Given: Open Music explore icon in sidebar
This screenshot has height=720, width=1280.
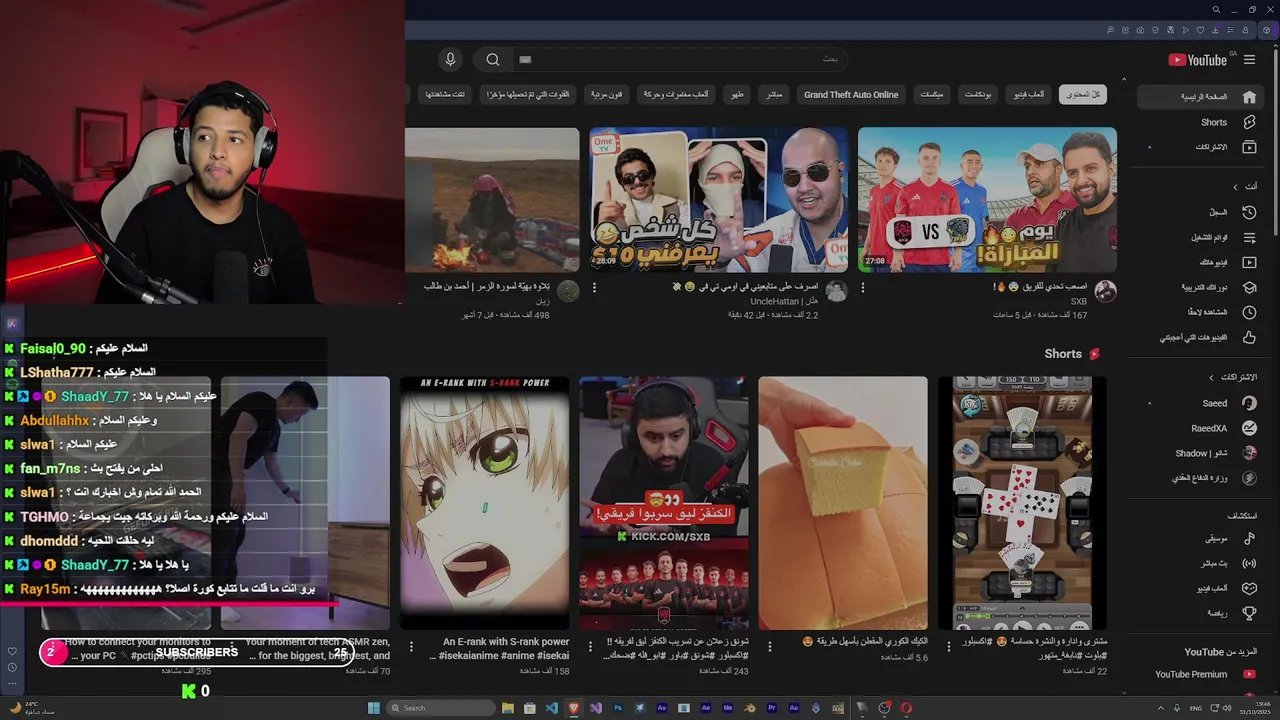Looking at the screenshot, I should point(1249,538).
